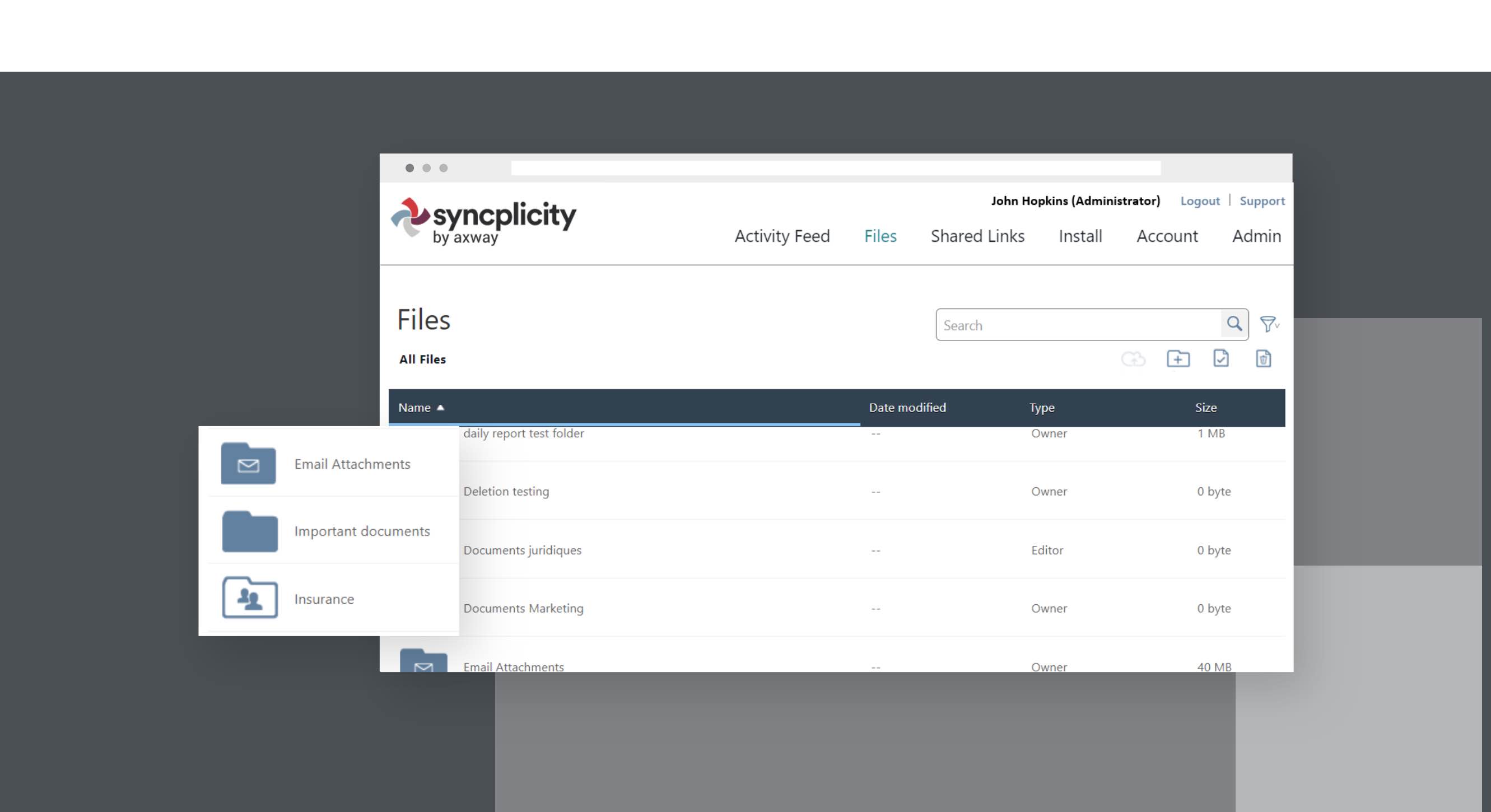
Task: Click Editor type for Documents juridiques
Action: pos(1047,550)
